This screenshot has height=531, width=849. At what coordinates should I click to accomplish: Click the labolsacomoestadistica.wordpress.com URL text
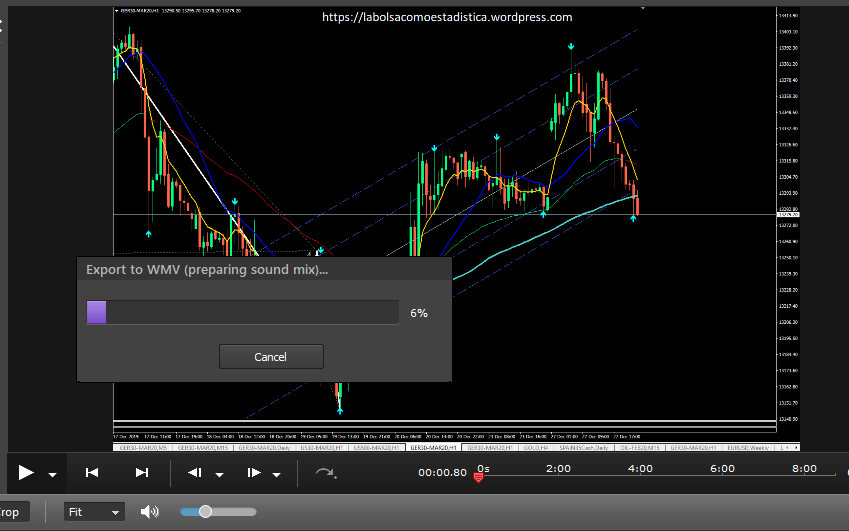pos(447,17)
